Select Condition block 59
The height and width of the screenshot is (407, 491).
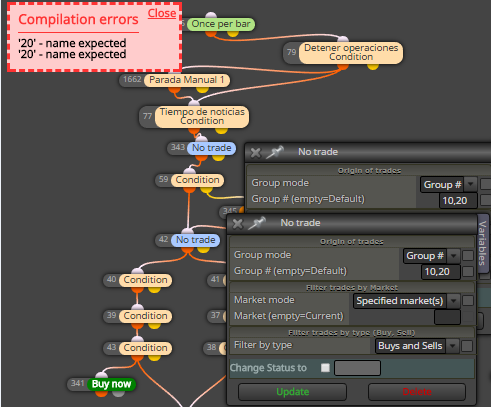point(197,180)
